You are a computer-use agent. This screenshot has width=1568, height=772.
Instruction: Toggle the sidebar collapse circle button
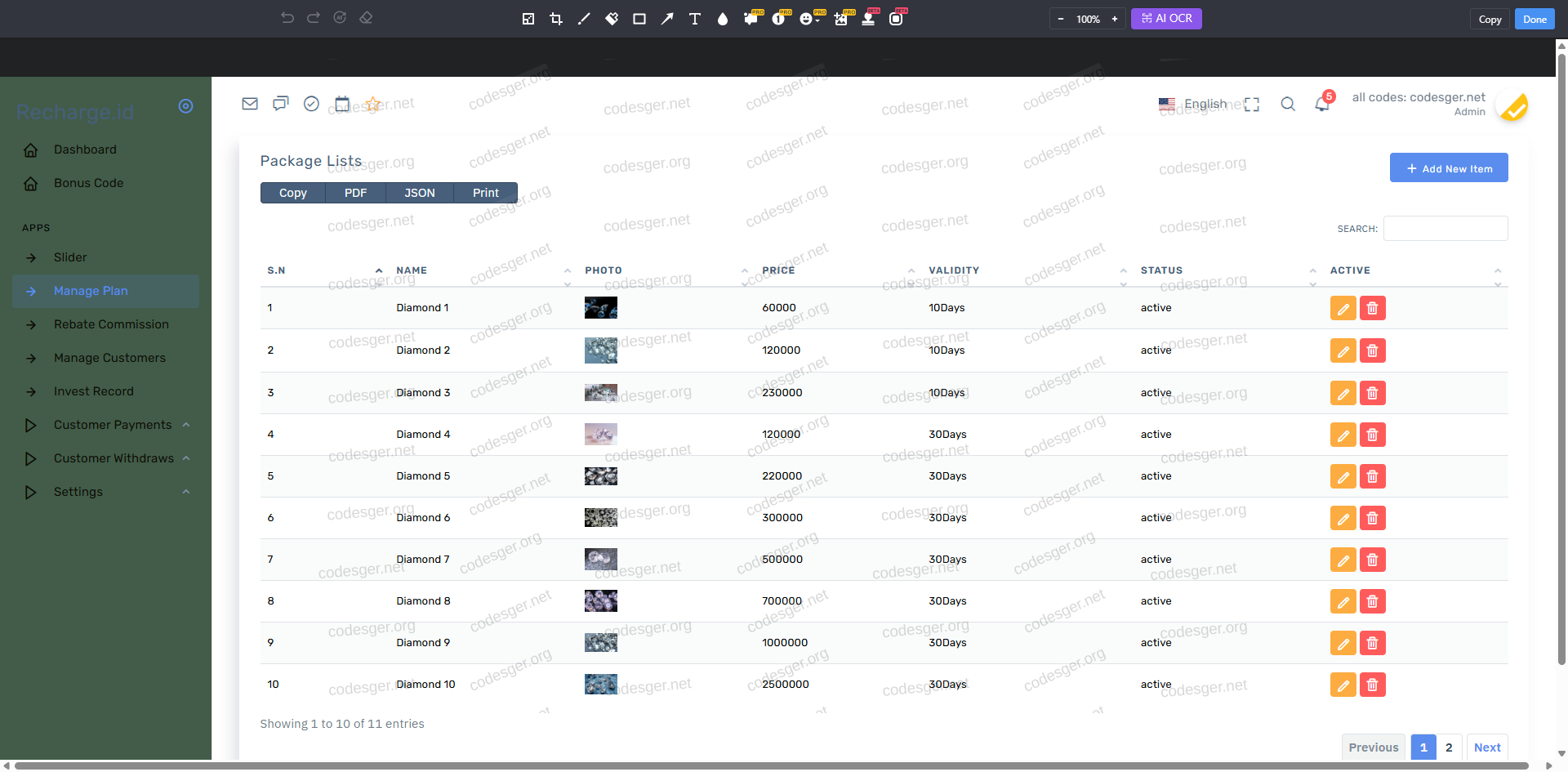pos(186,106)
